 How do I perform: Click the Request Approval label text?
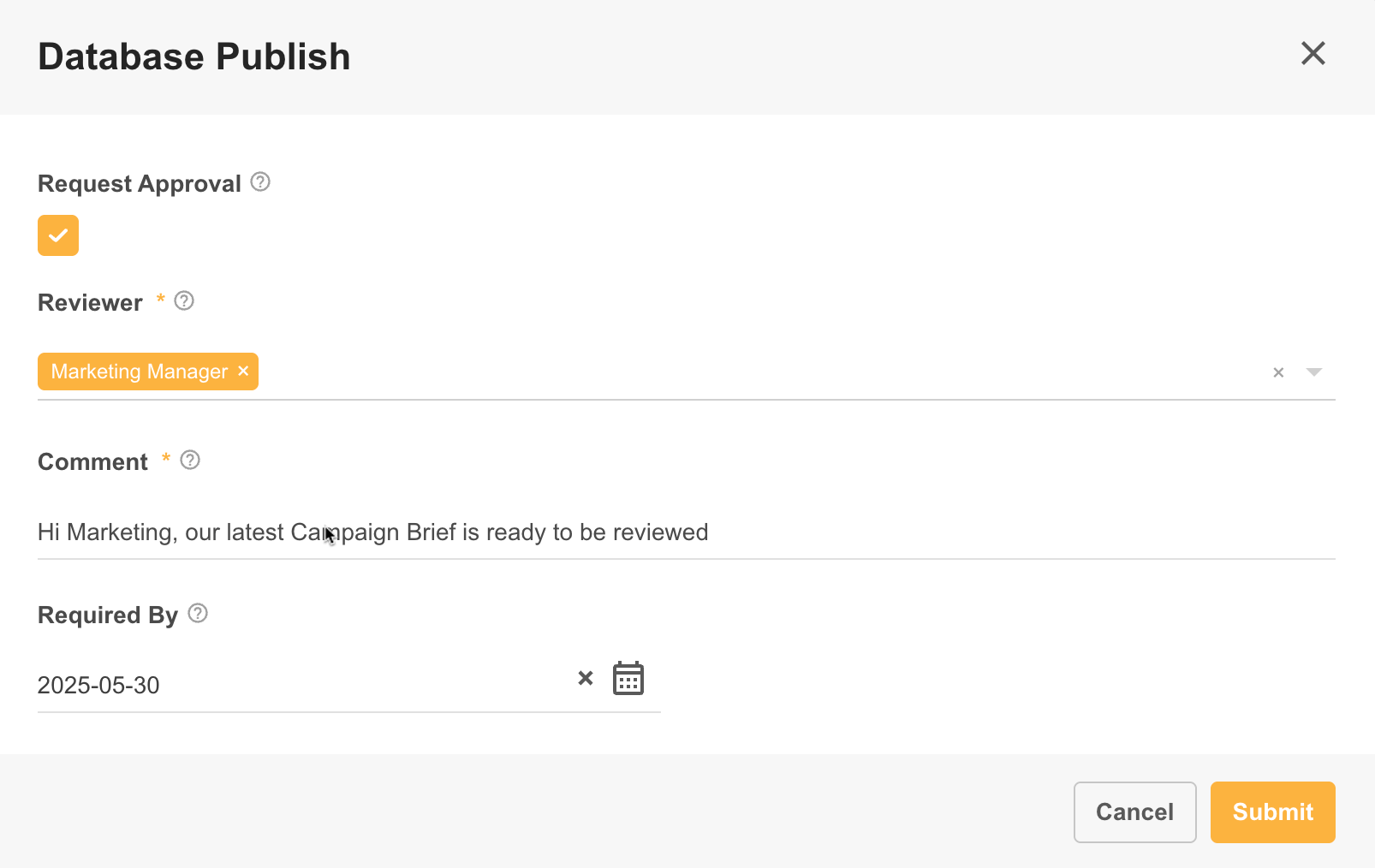140,184
